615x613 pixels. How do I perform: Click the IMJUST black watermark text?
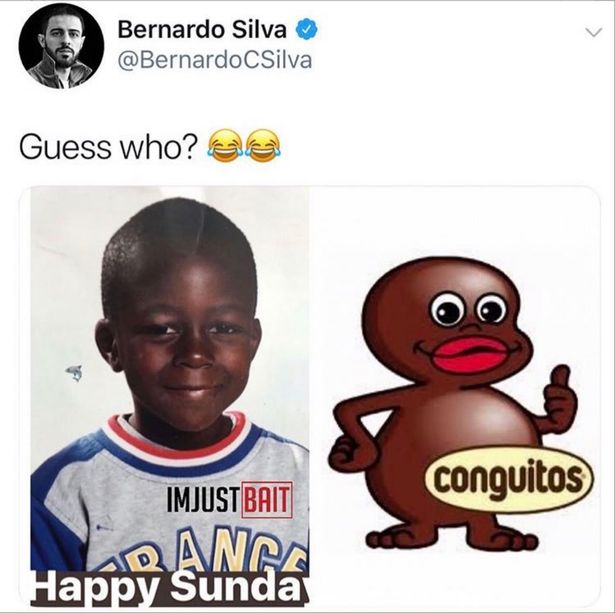(202, 500)
